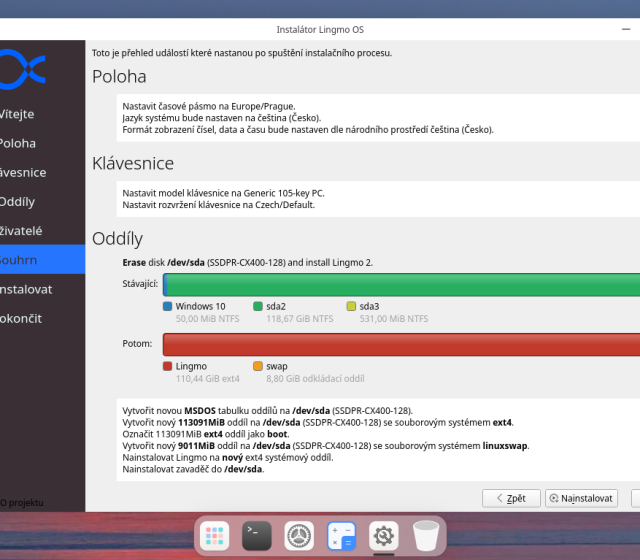The width and height of the screenshot is (640, 560).
Task: Open the app launcher grid in the dock
Action: (214, 537)
